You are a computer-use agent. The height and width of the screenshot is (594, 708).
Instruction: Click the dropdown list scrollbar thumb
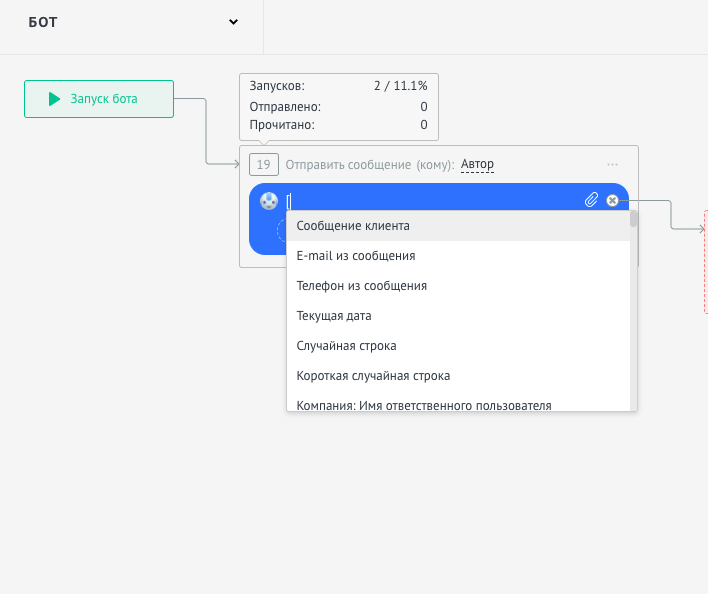point(633,219)
